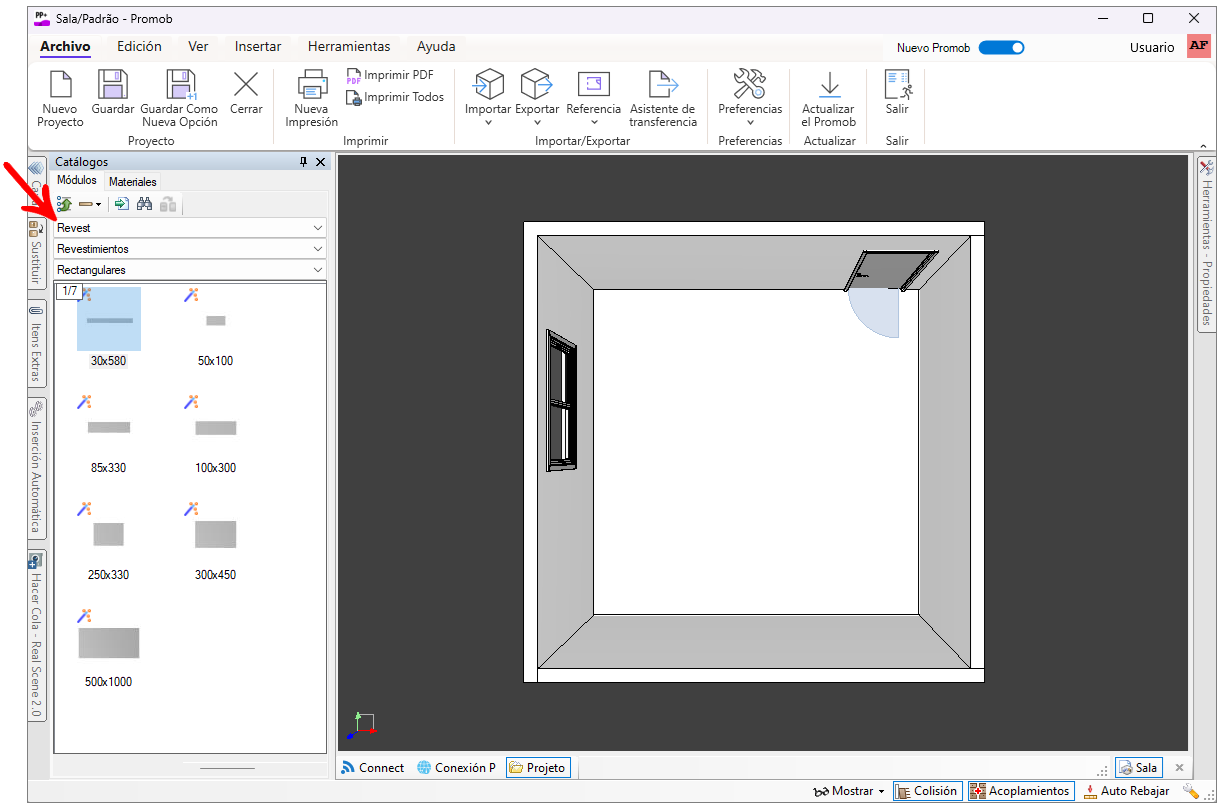Open Nueva Impresión from the ribbon
This screenshot has height=808, width=1221.
(311, 99)
